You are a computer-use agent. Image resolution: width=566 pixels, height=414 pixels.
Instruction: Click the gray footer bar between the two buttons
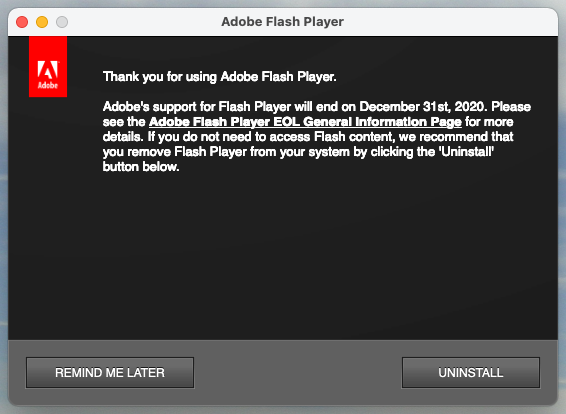[x=298, y=372]
